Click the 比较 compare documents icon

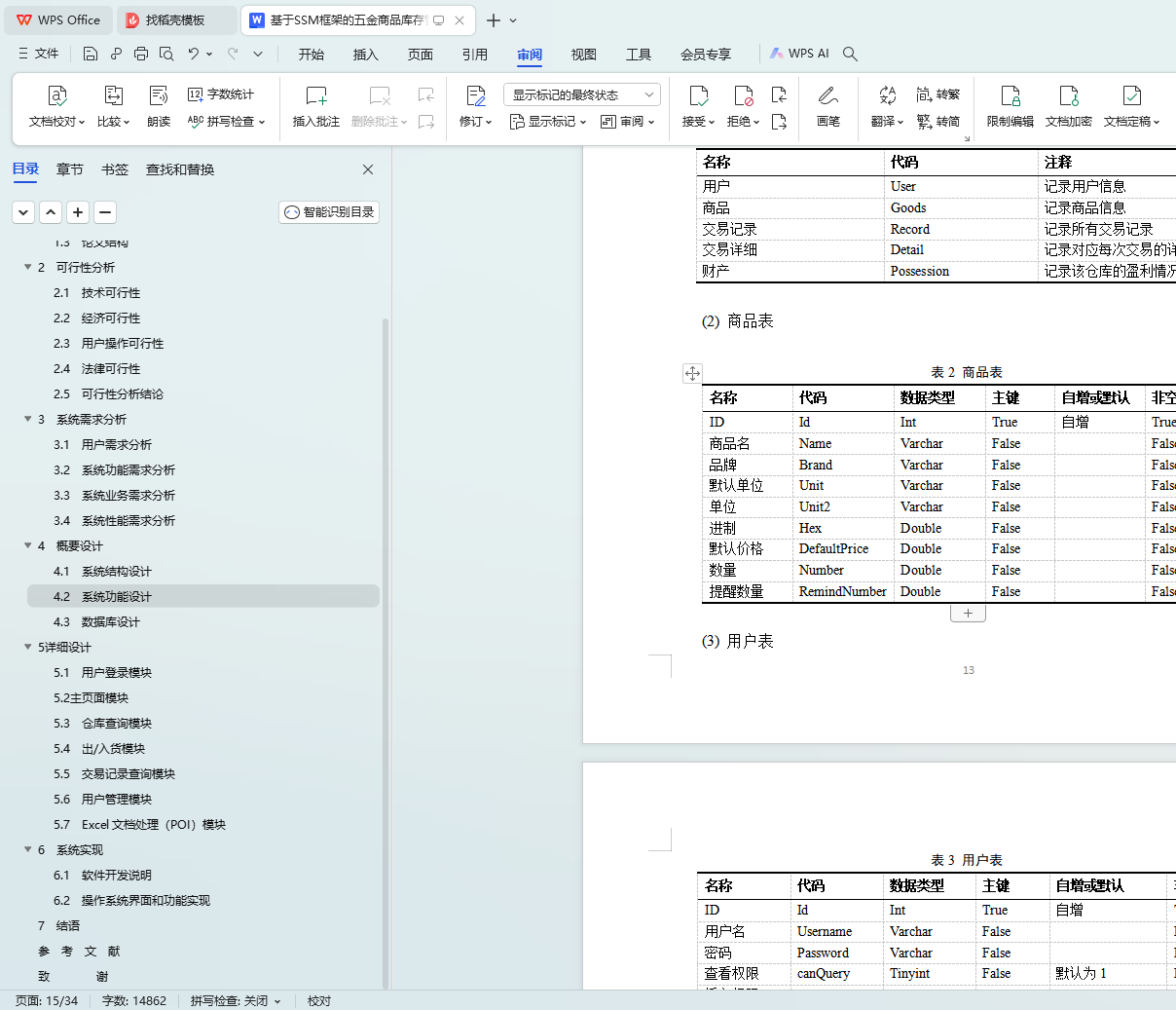(x=114, y=95)
